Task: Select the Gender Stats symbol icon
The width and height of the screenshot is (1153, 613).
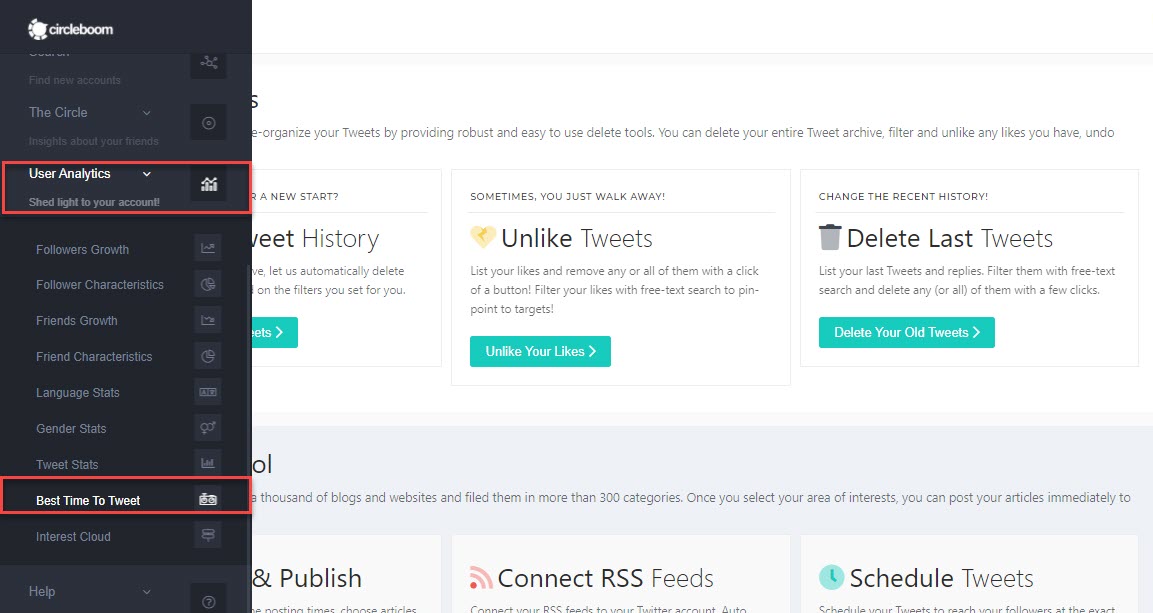Action: point(208,428)
